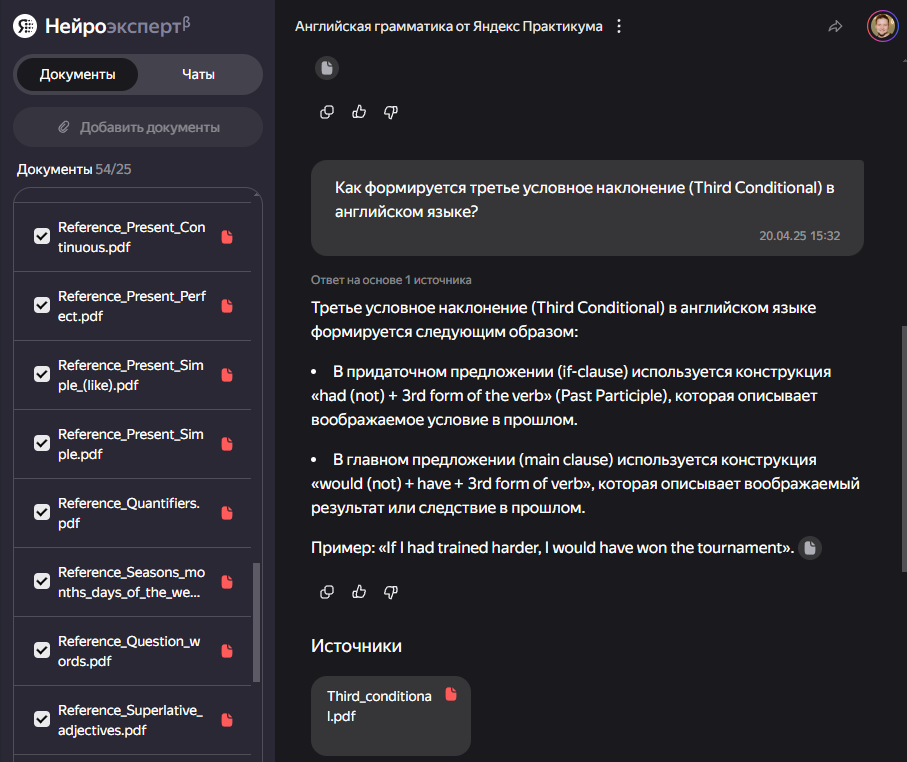The height and width of the screenshot is (762, 907).
Task: Click the Документы 54/25 counter
Action: pos(74,170)
